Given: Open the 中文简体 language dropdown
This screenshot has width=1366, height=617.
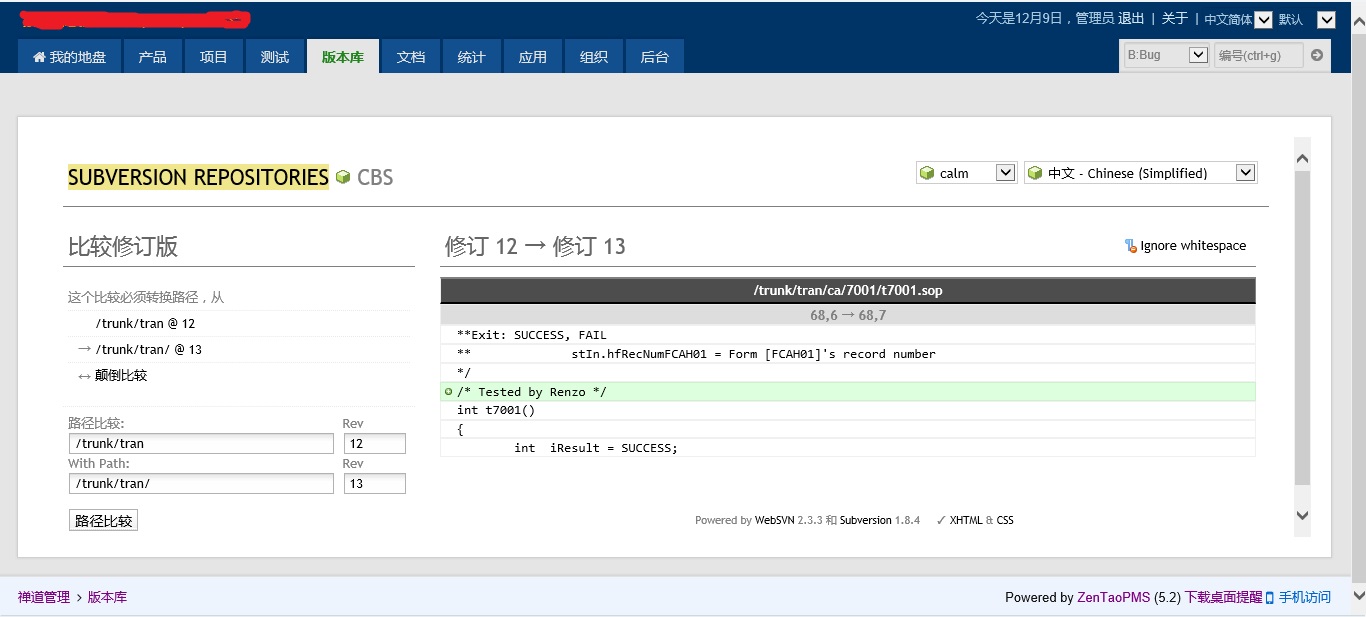Looking at the screenshot, I should (x=1238, y=19).
